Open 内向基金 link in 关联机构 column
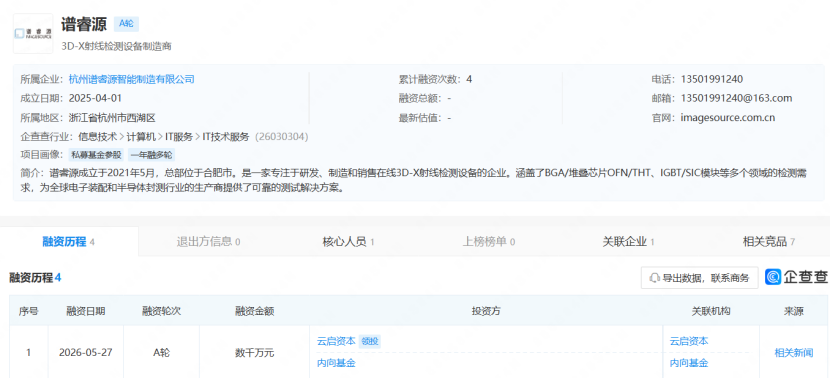Screen dimensions: 830x379 (x=689, y=363)
